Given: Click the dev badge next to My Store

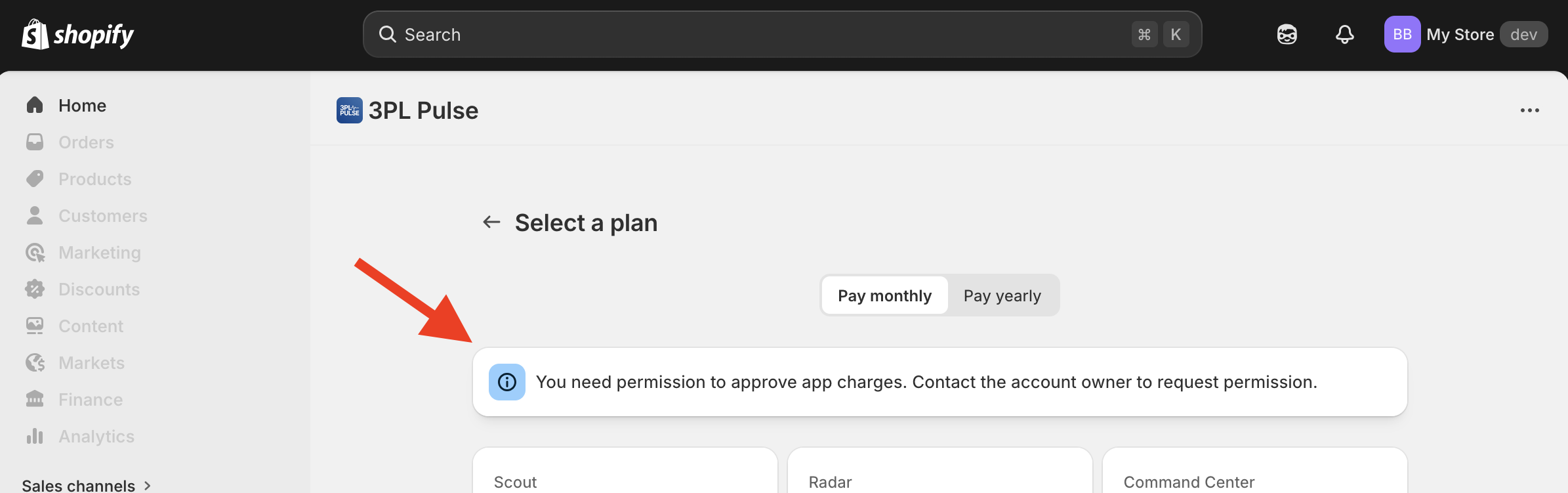Looking at the screenshot, I should [x=1523, y=34].
